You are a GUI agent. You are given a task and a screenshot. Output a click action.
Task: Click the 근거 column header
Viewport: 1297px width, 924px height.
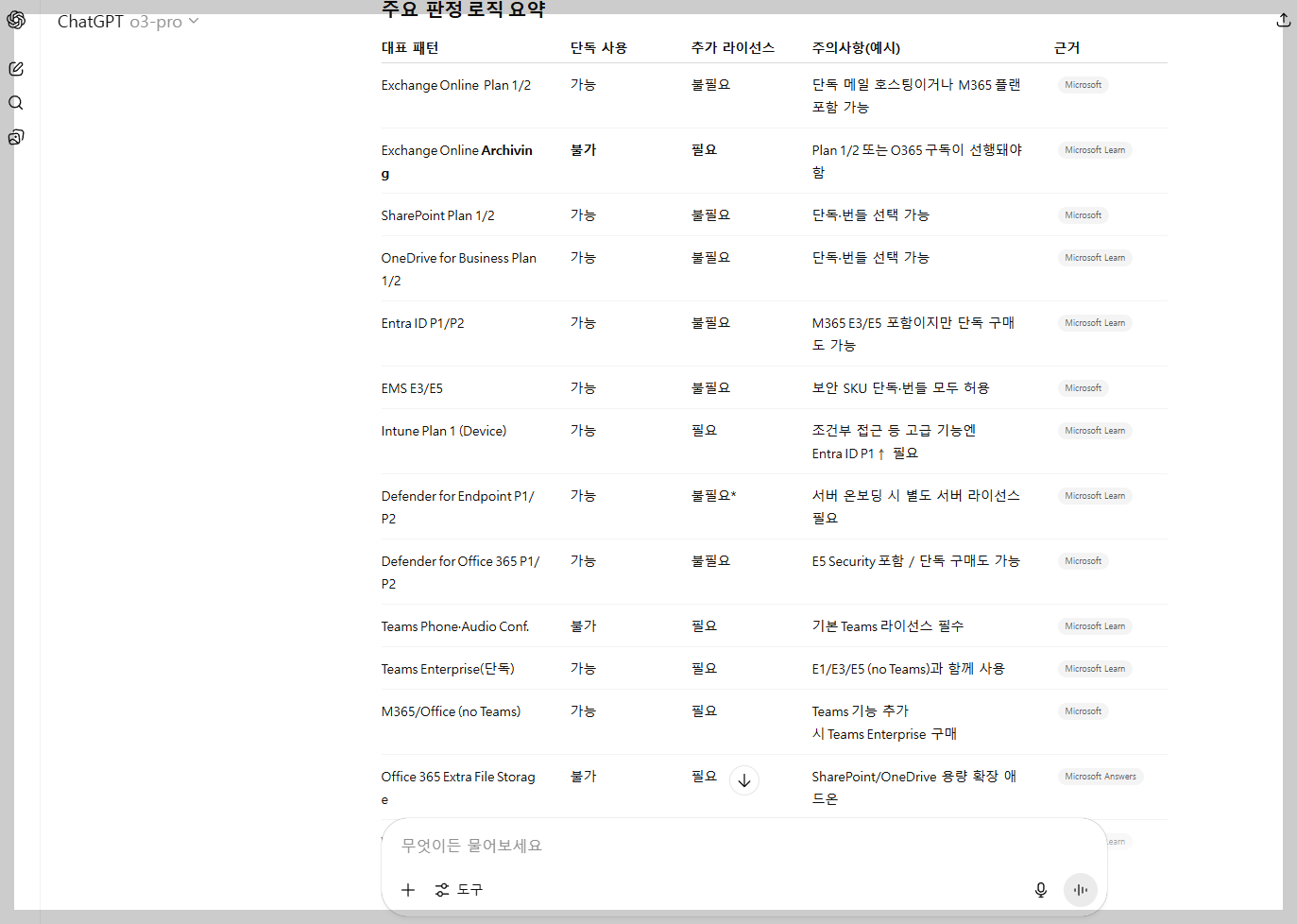pos(1067,48)
